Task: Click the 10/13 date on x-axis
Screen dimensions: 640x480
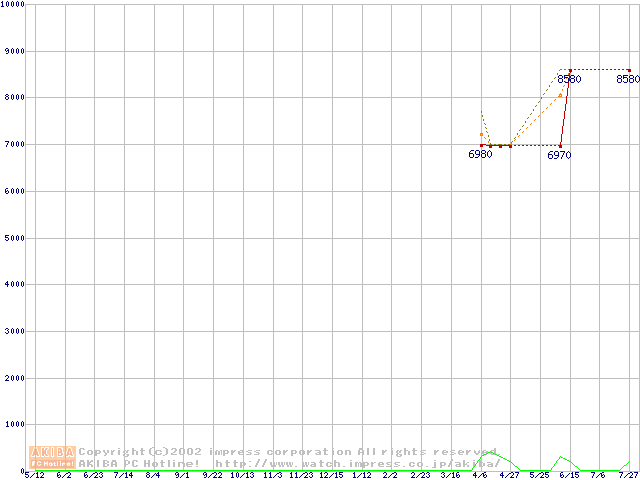Action: [242, 476]
